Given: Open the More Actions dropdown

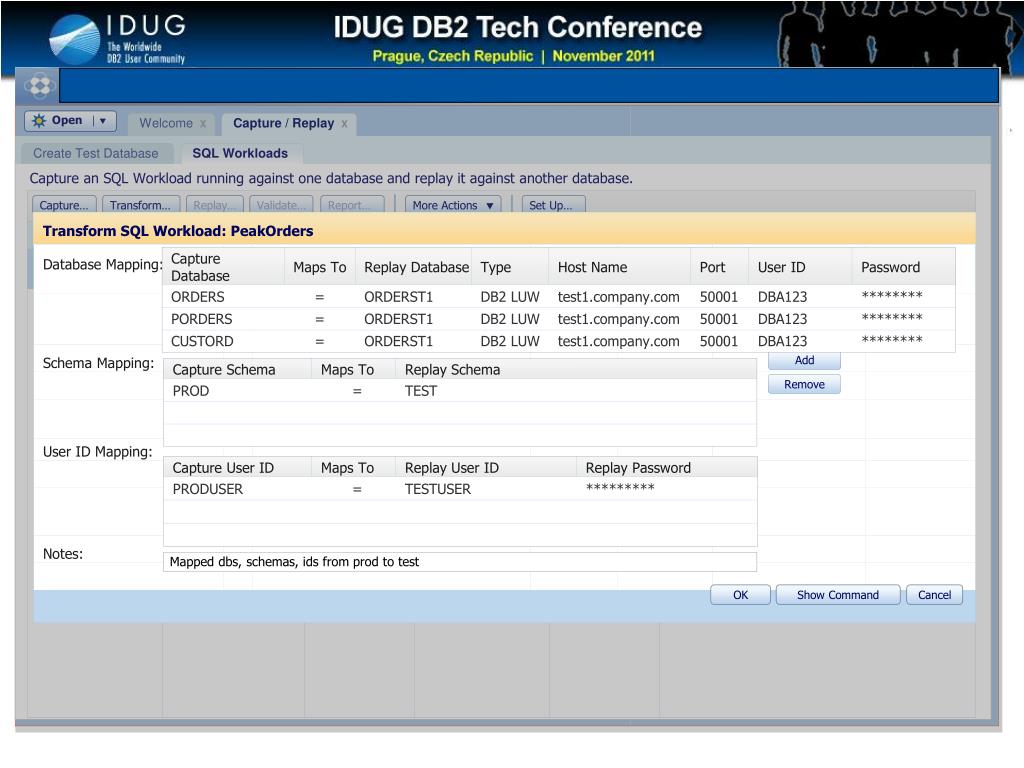Looking at the screenshot, I should point(453,205).
